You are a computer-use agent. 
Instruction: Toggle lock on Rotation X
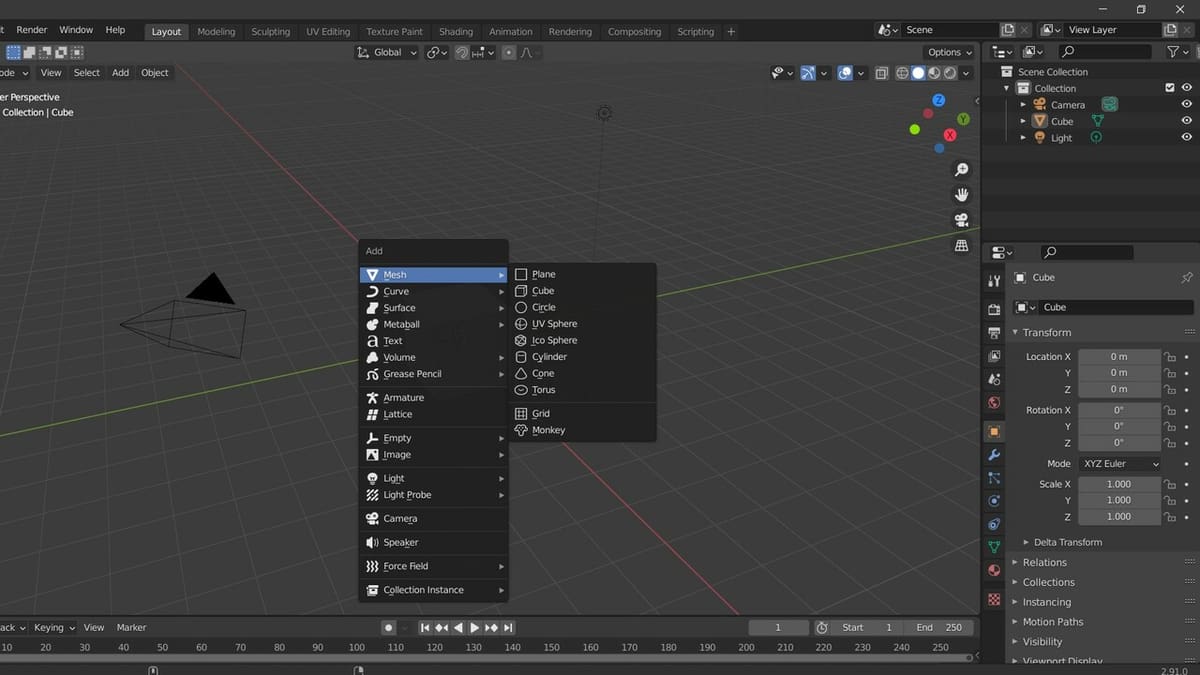click(1169, 410)
